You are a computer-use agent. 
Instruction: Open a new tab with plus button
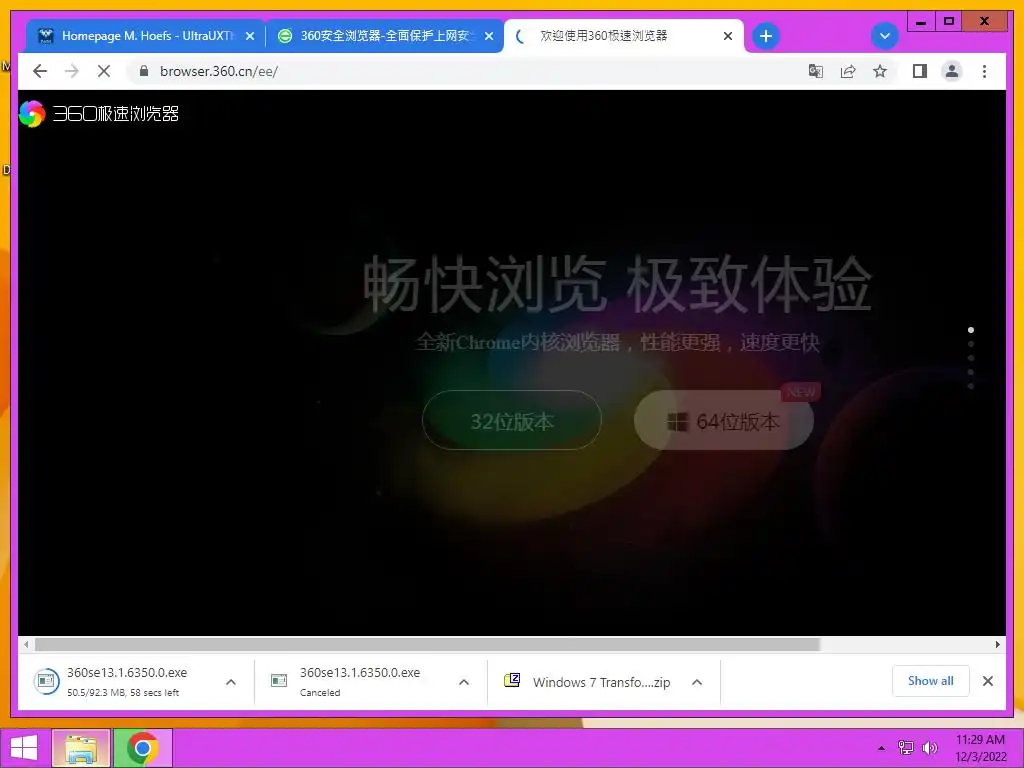click(766, 36)
